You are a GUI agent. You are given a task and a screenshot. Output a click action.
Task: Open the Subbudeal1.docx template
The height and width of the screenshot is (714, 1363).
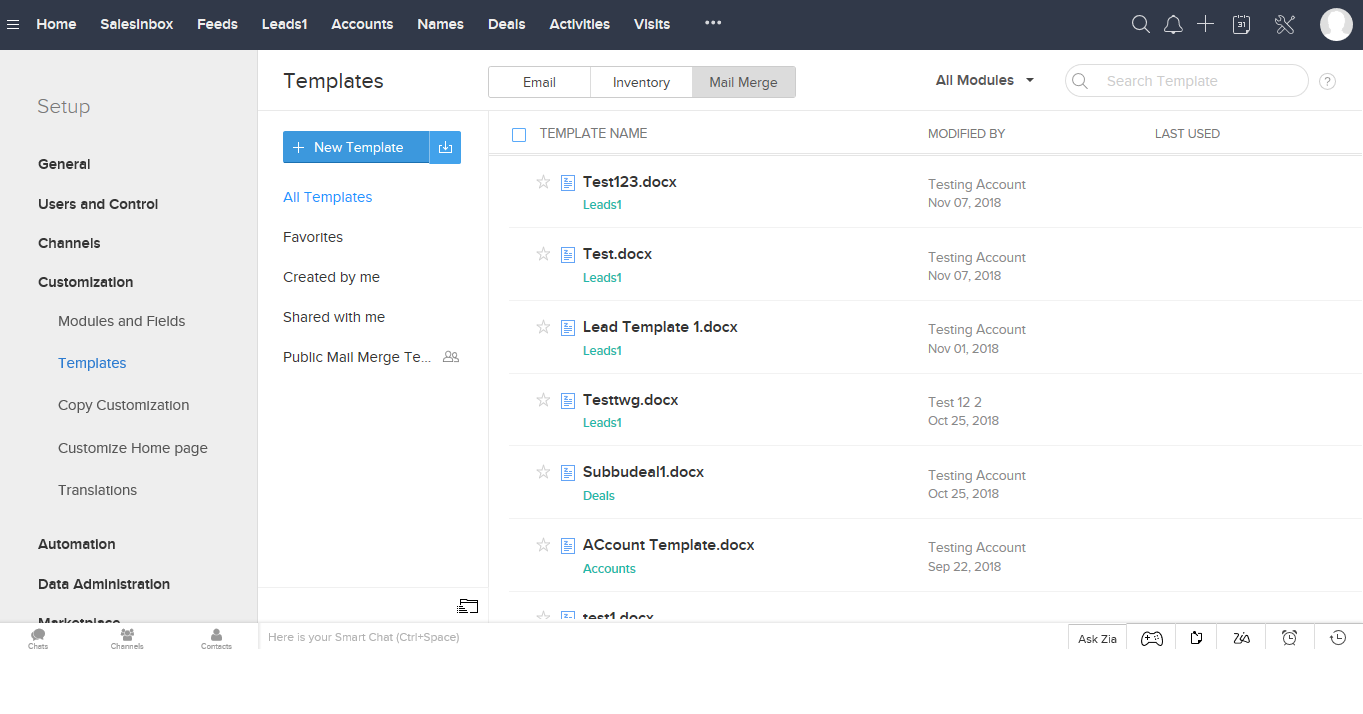click(x=643, y=472)
